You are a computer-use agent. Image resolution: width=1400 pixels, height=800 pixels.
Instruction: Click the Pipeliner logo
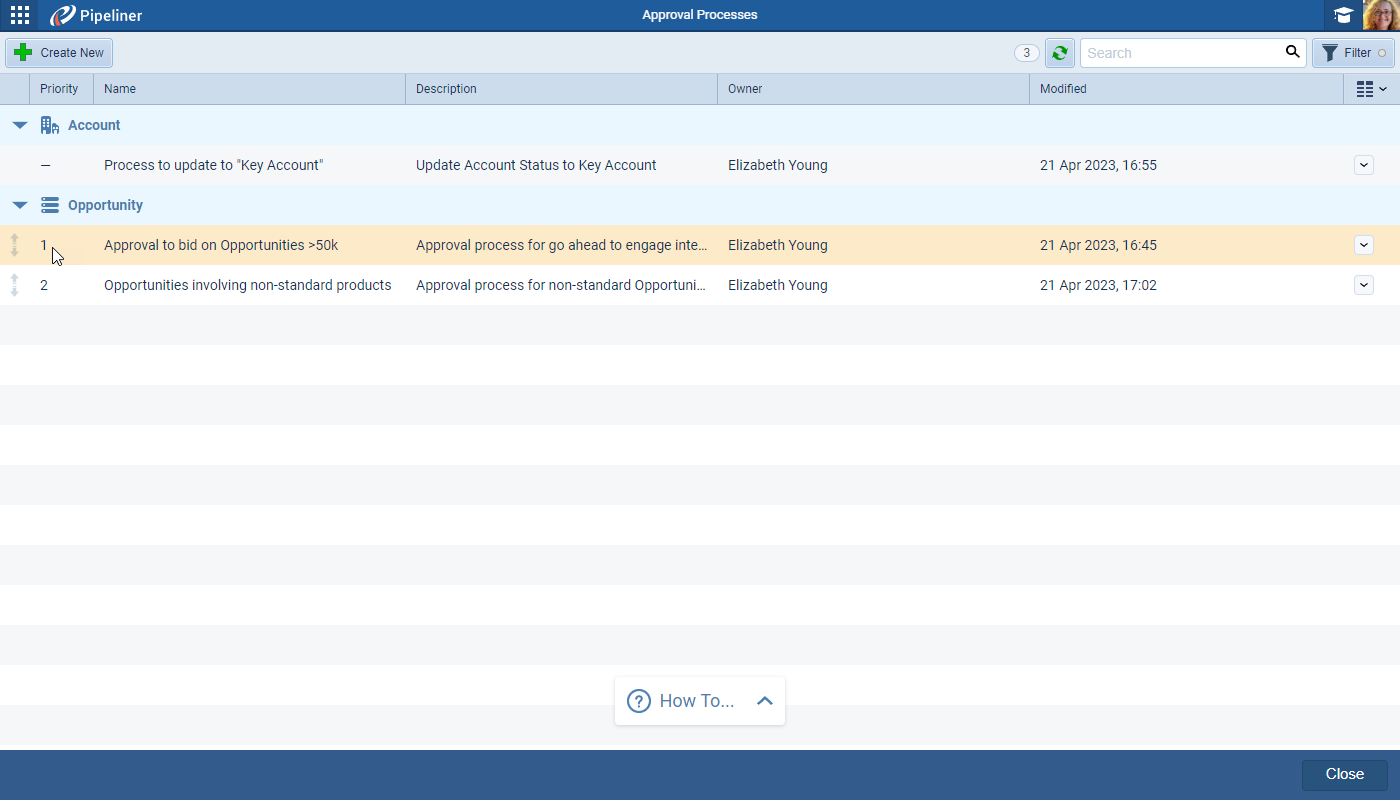(96, 15)
